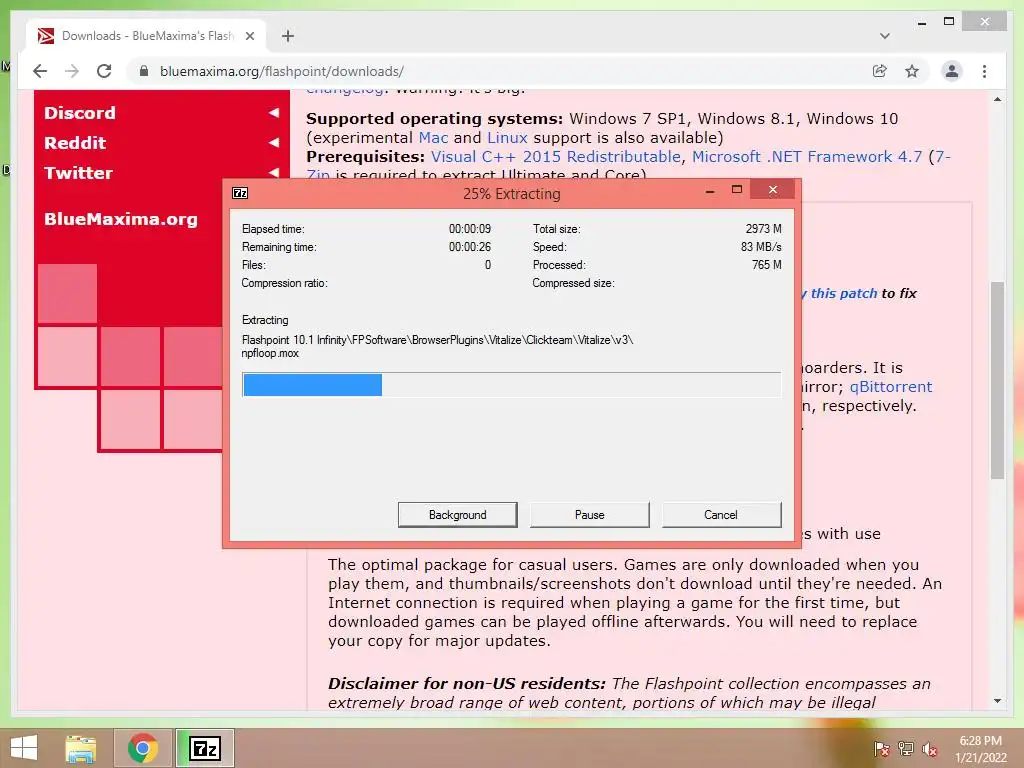
Task: Reload the page with the refresh icon
Action: pos(104,71)
